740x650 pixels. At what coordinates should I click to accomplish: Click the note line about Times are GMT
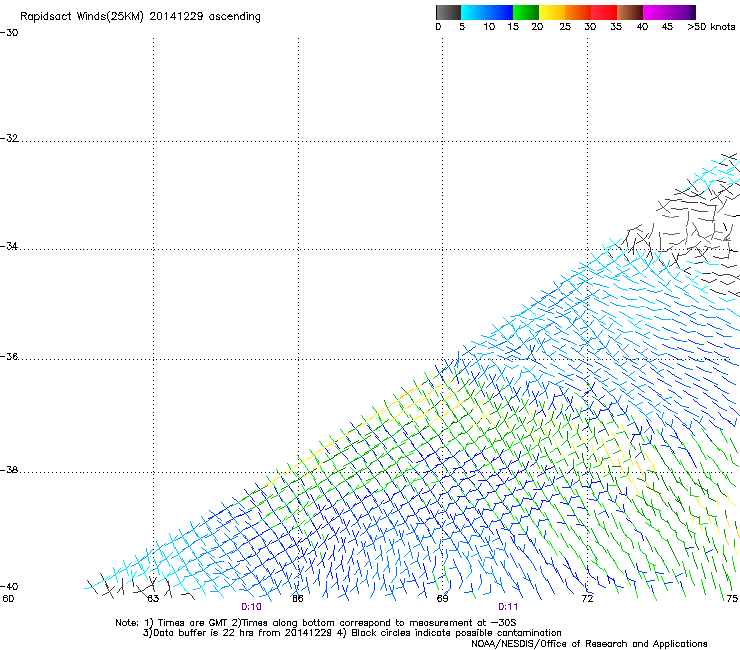pyautogui.click(x=315, y=623)
